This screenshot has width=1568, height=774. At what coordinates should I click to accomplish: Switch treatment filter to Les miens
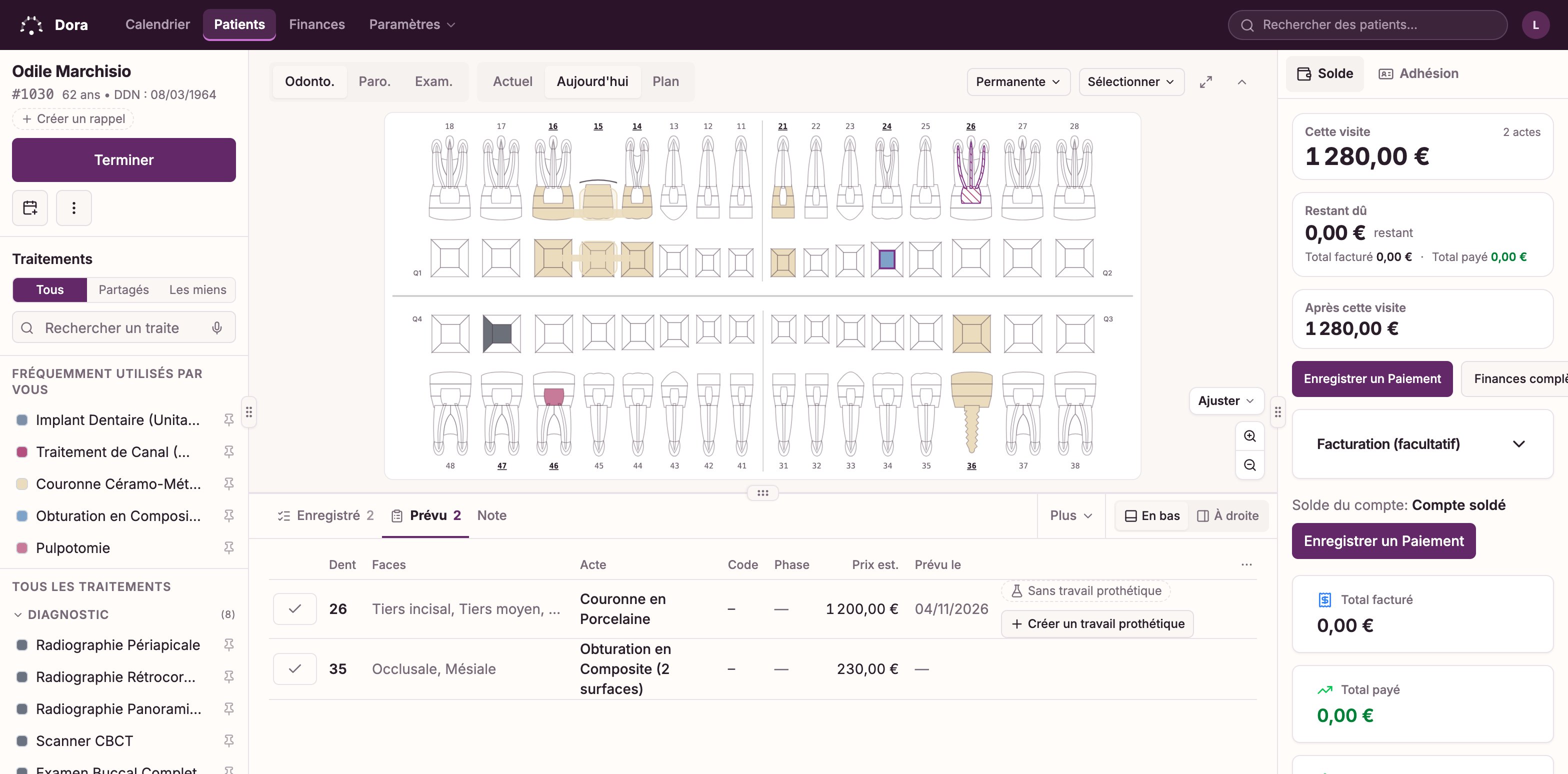(198, 290)
